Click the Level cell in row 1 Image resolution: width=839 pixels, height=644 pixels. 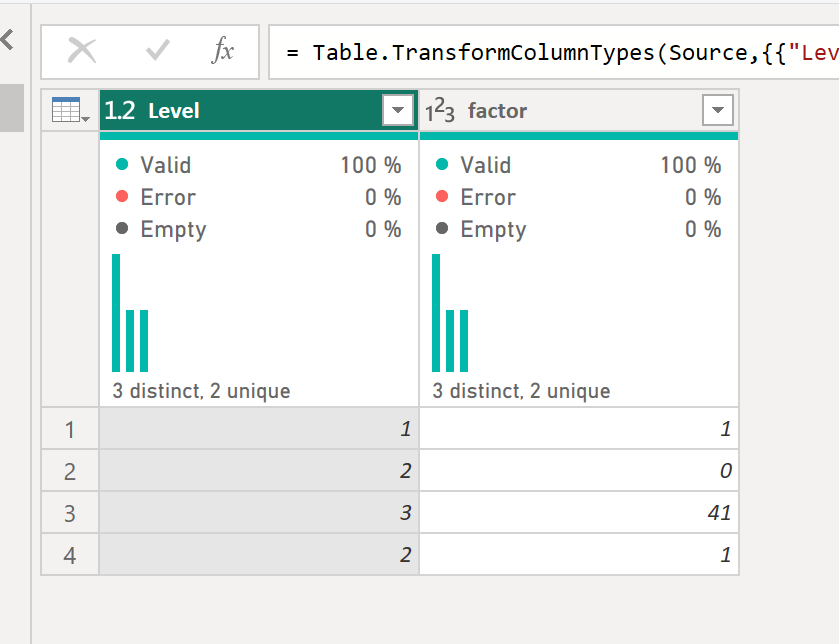(259, 428)
